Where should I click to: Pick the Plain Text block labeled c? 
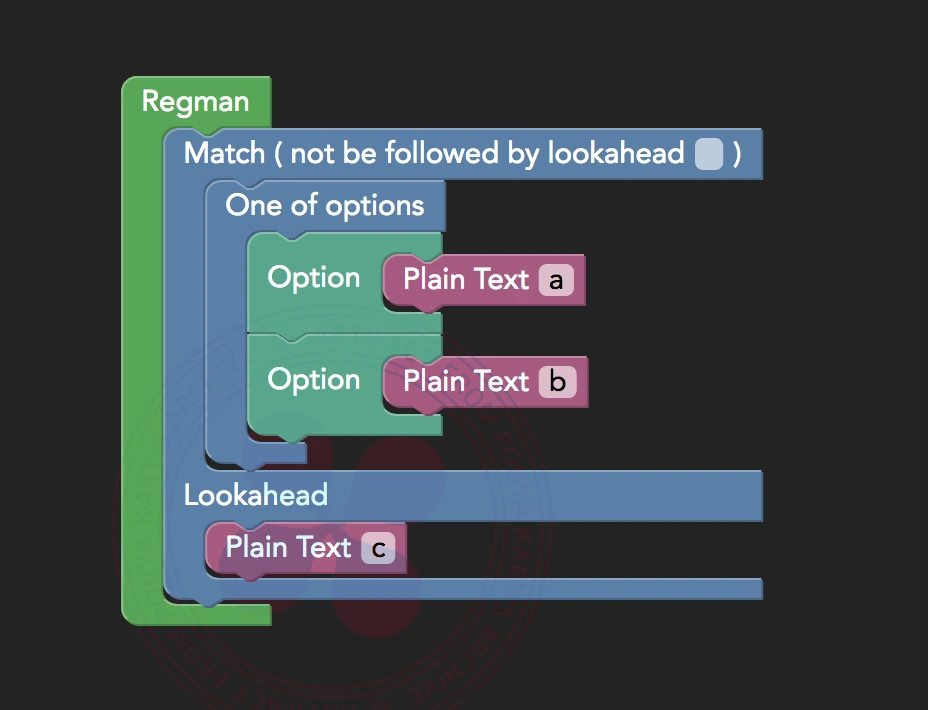coord(288,547)
